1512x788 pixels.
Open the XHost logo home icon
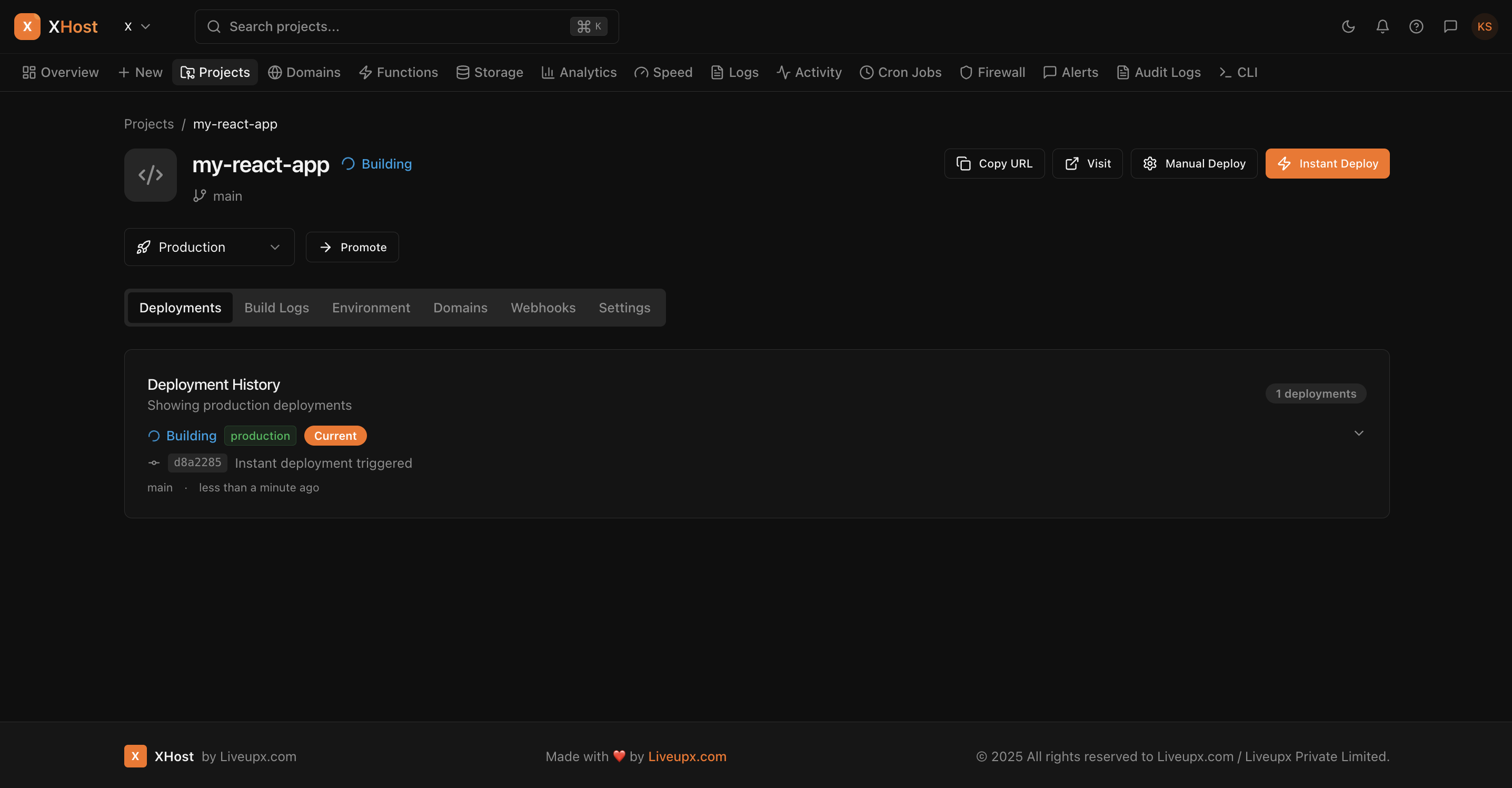27,26
